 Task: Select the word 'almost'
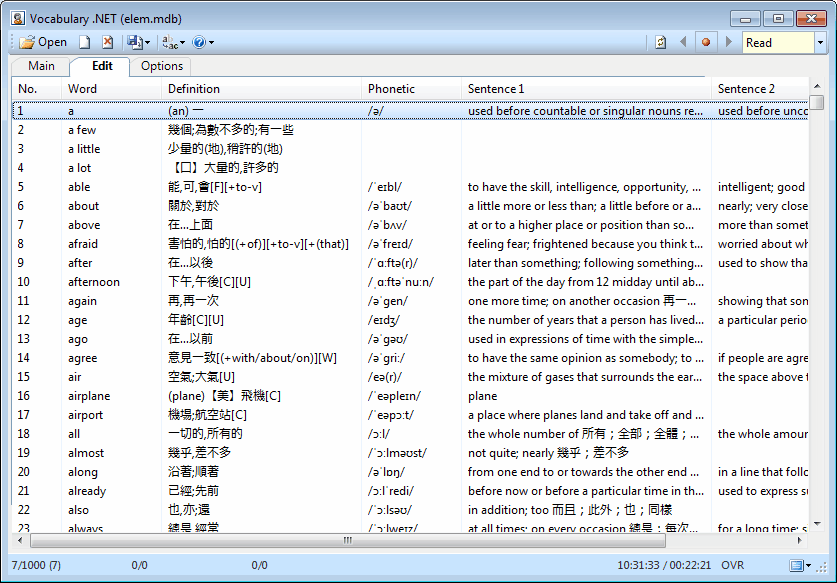(x=86, y=453)
